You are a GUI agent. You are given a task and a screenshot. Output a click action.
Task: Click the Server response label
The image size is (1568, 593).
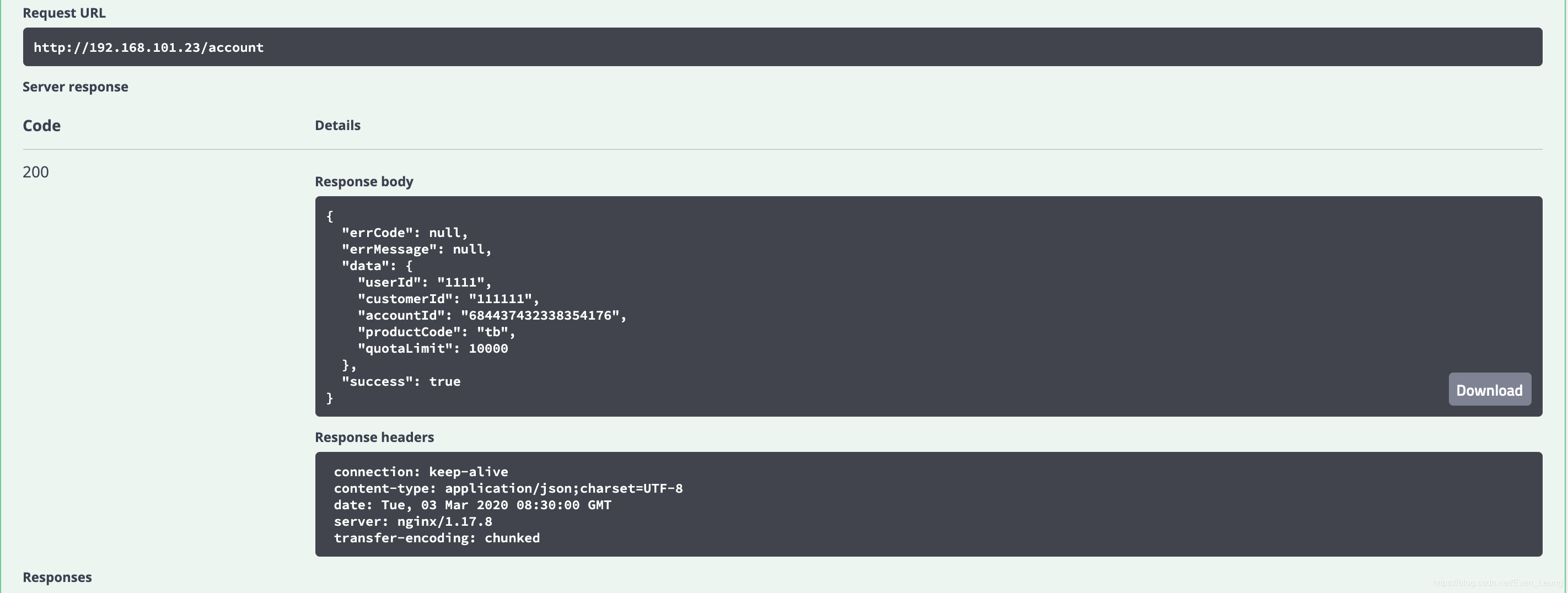click(76, 87)
